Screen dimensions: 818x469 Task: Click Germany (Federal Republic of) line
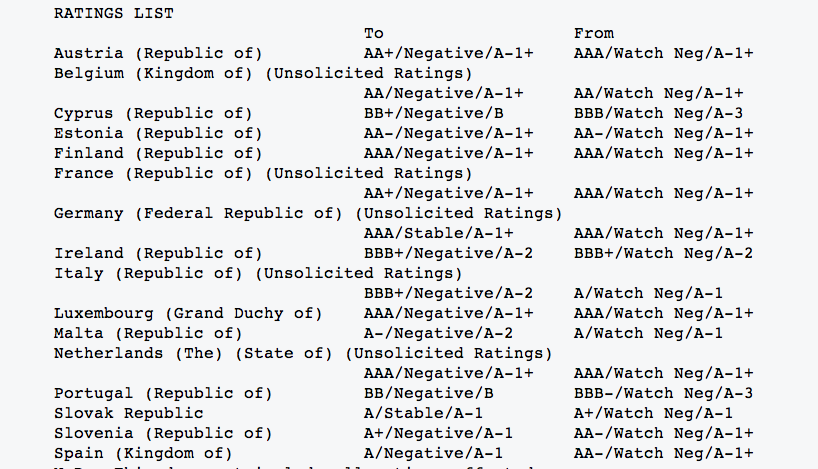[x=308, y=214]
